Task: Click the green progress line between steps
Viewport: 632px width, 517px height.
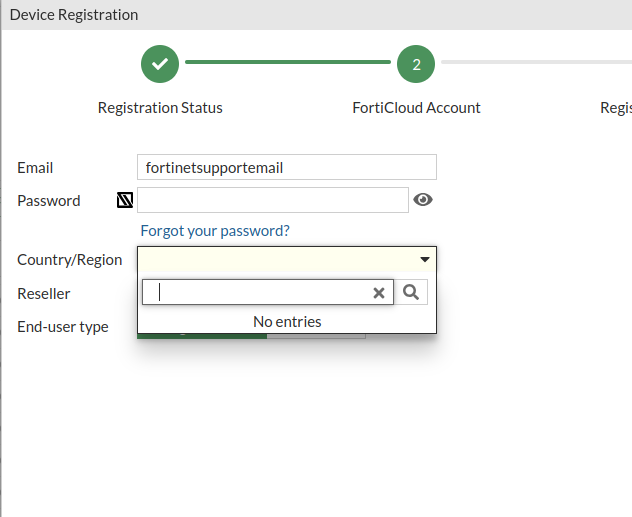Action: [287, 63]
